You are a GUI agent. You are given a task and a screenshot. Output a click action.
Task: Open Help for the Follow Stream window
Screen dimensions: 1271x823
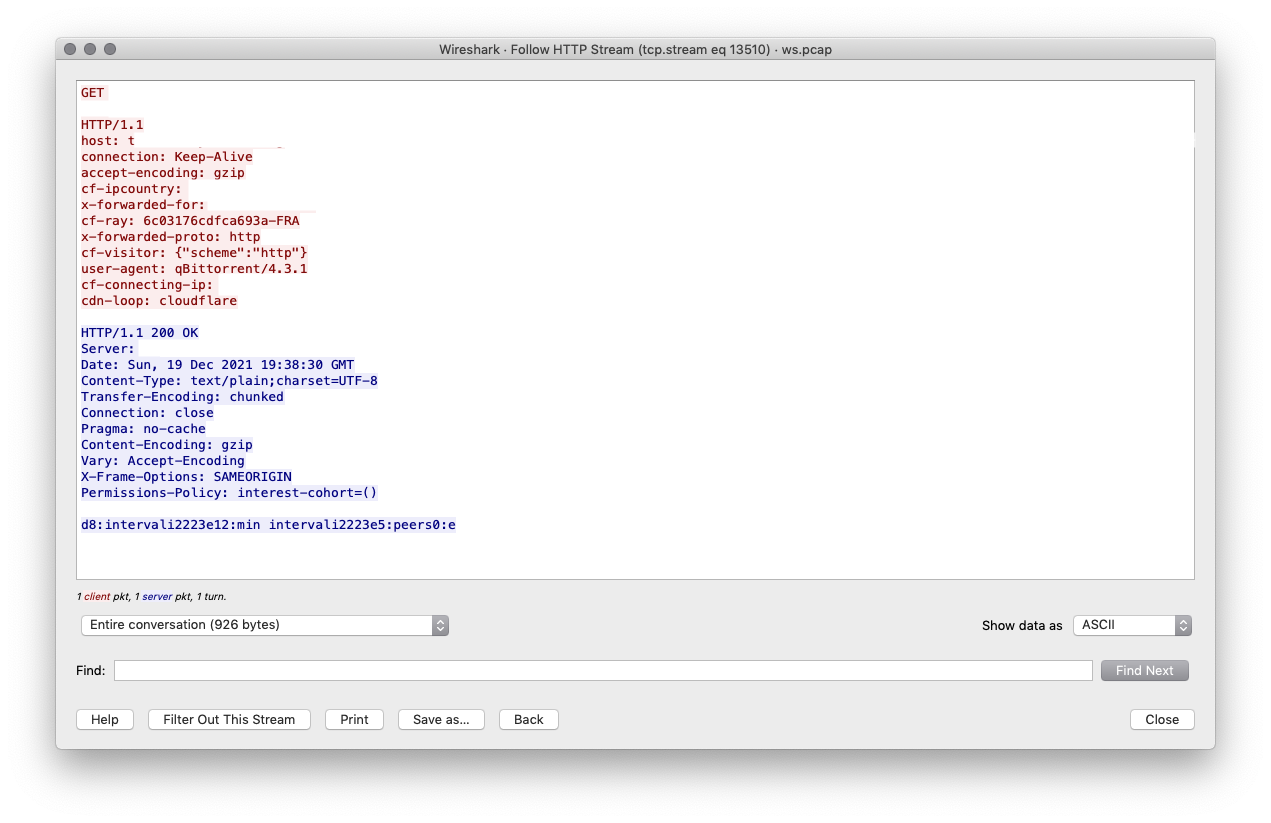tap(104, 719)
